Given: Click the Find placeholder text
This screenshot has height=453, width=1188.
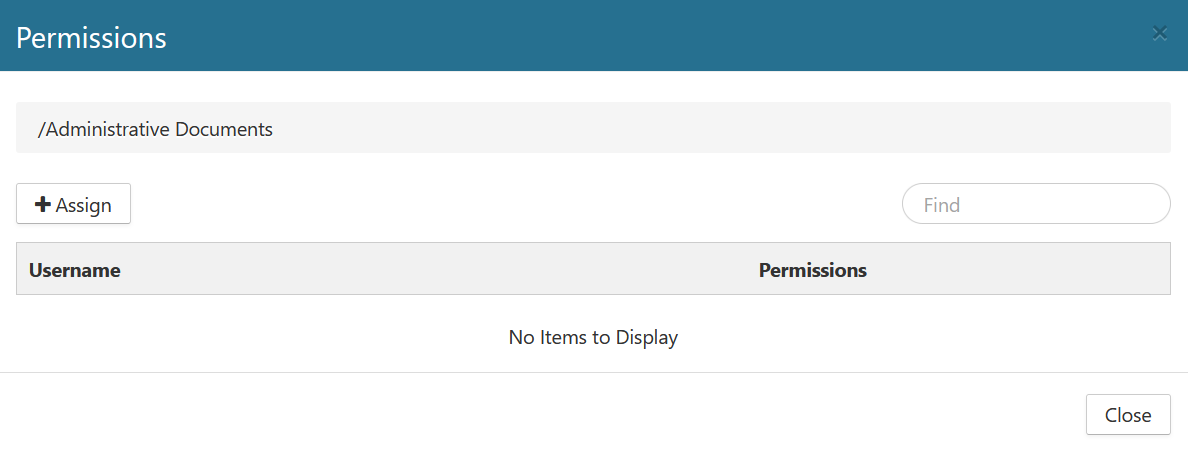Looking at the screenshot, I should coord(942,205).
